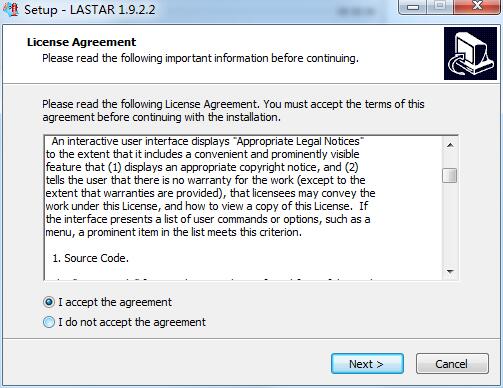Click the license scrollbar up arrow
Viewport: 503px width, 388px height.
pyautogui.click(x=450, y=145)
